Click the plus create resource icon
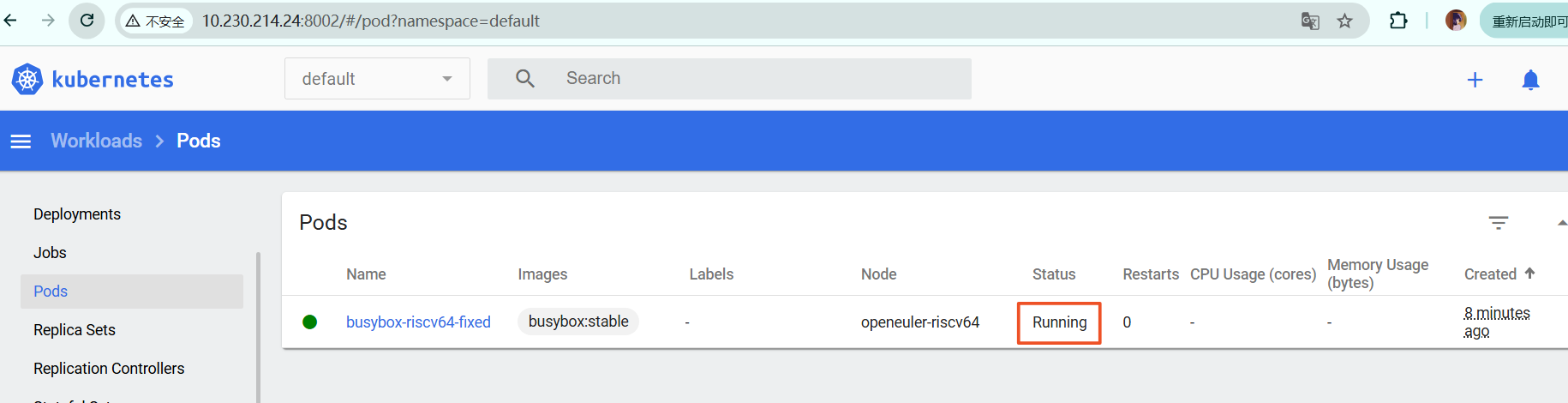 tap(1475, 80)
